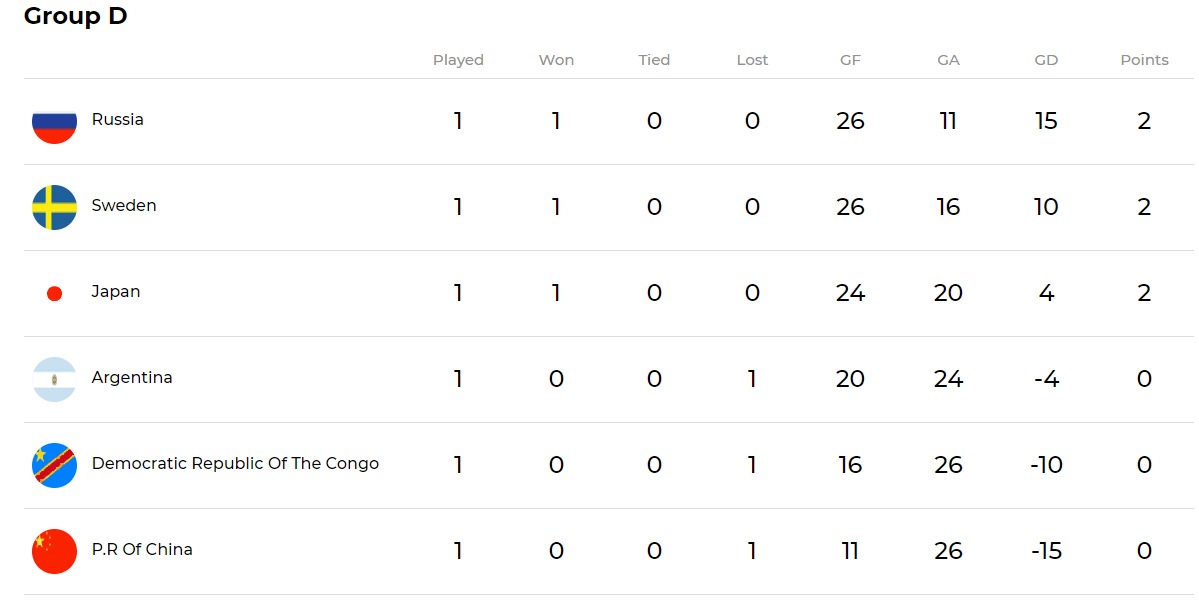1199x601 pixels.
Task: Open the Russia team link
Action: (x=117, y=120)
